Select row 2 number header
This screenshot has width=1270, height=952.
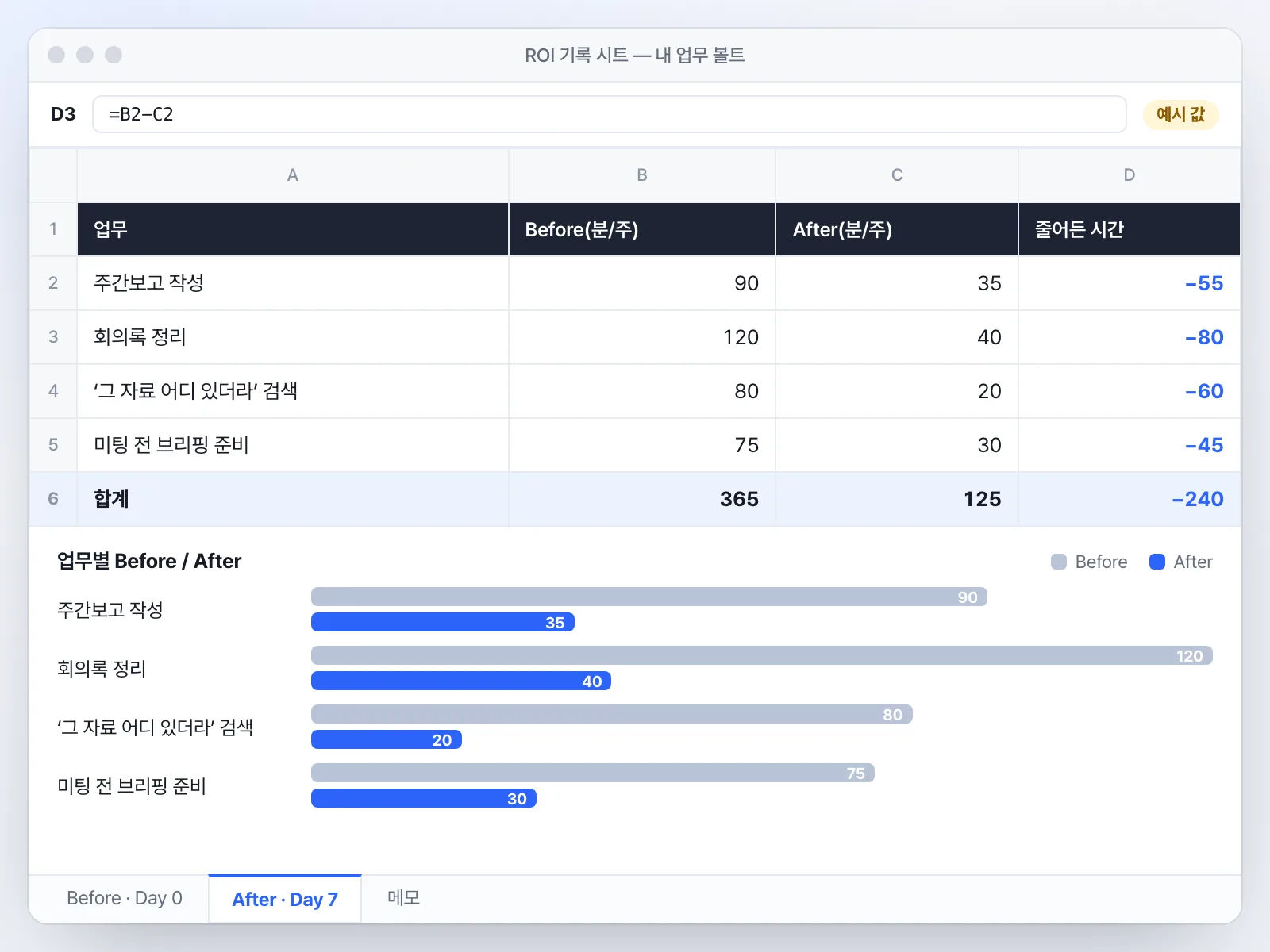tap(53, 283)
